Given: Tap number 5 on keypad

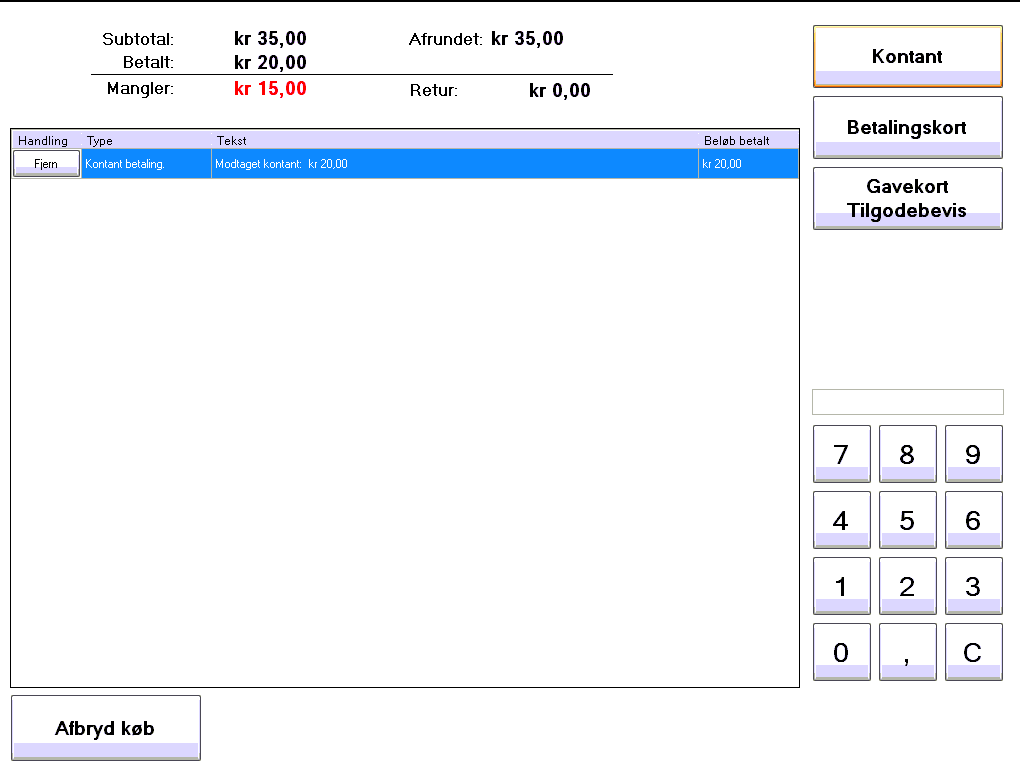Looking at the screenshot, I should (907, 520).
